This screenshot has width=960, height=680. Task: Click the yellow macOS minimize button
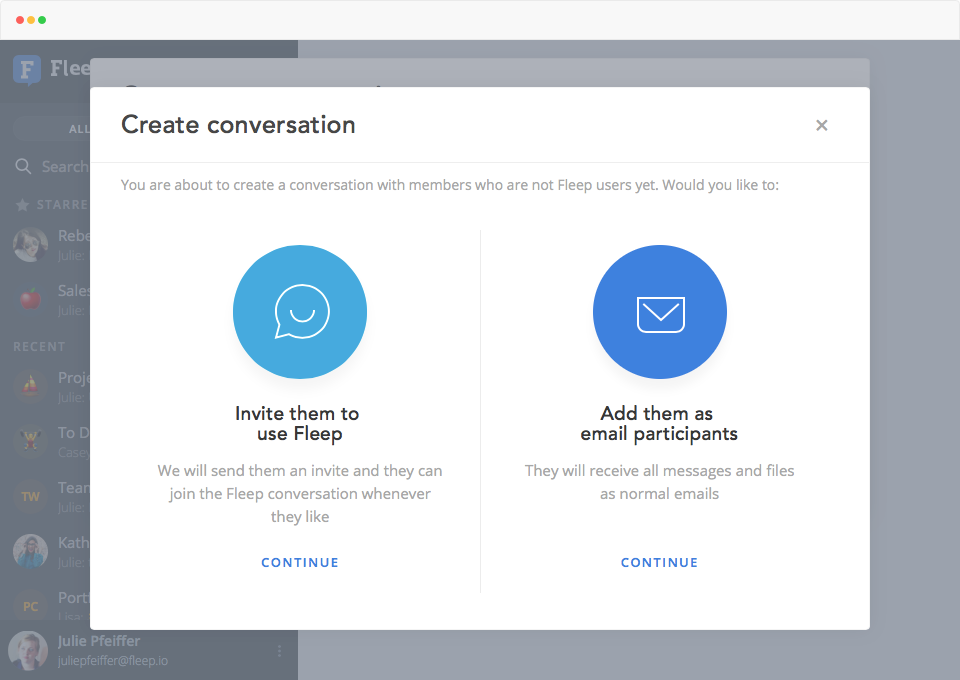(31, 20)
